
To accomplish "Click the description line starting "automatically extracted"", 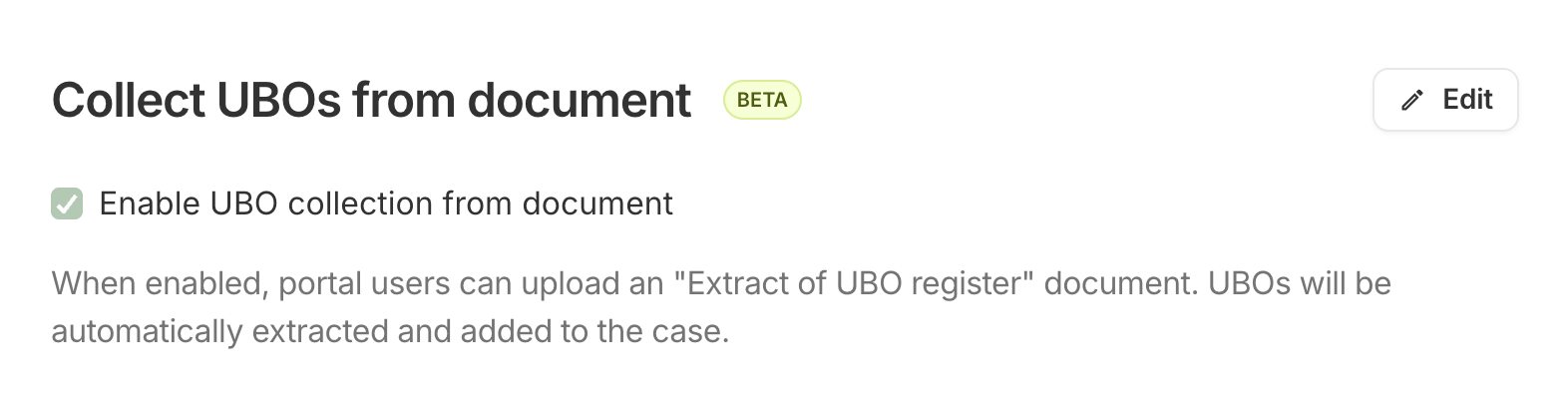I will point(390,331).
